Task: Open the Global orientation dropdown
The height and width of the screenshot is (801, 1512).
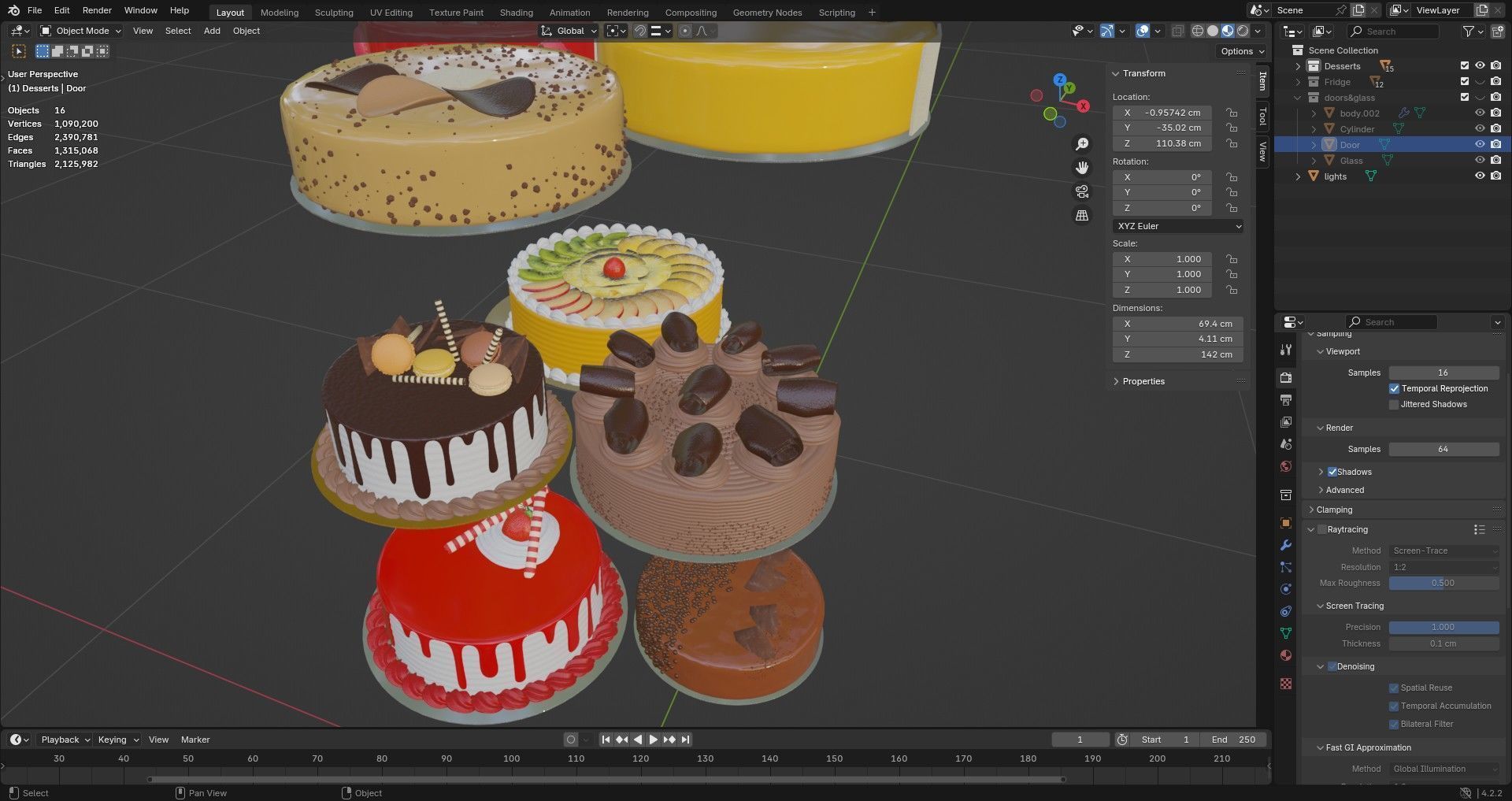Action: pyautogui.click(x=569, y=31)
